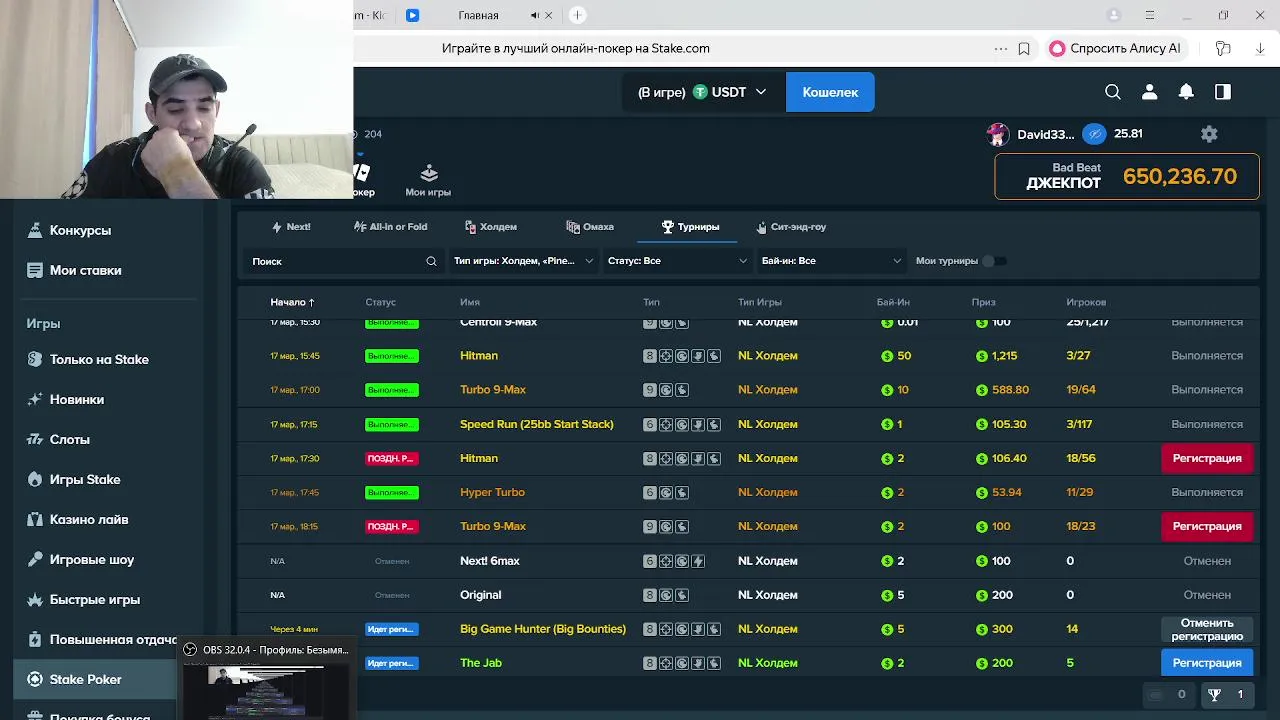This screenshot has height=720, width=1280.
Task: Switch to the All-in or Fold tab
Action: coord(390,227)
